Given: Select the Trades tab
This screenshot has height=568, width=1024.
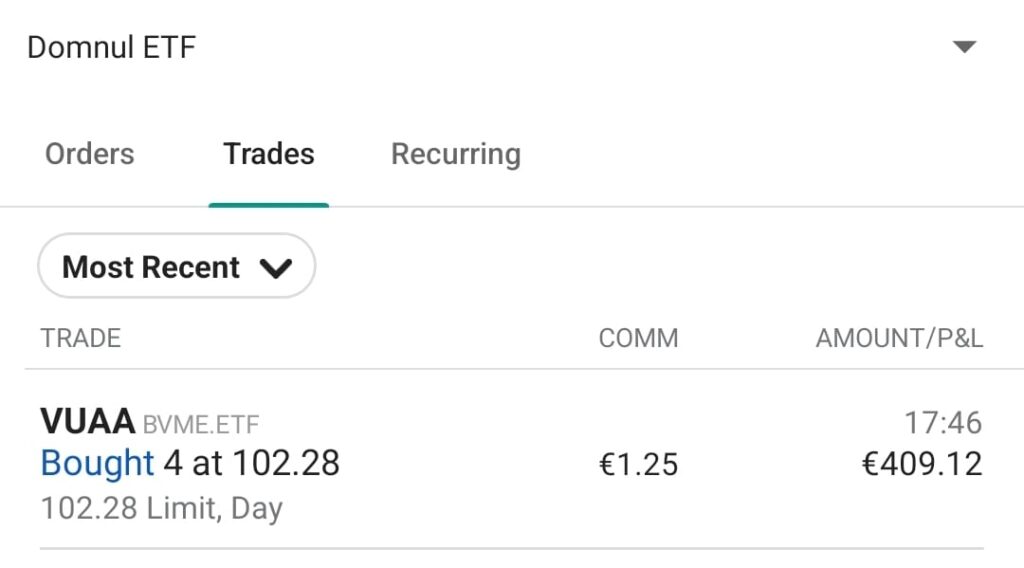Looking at the screenshot, I should [x=268, y=154].
